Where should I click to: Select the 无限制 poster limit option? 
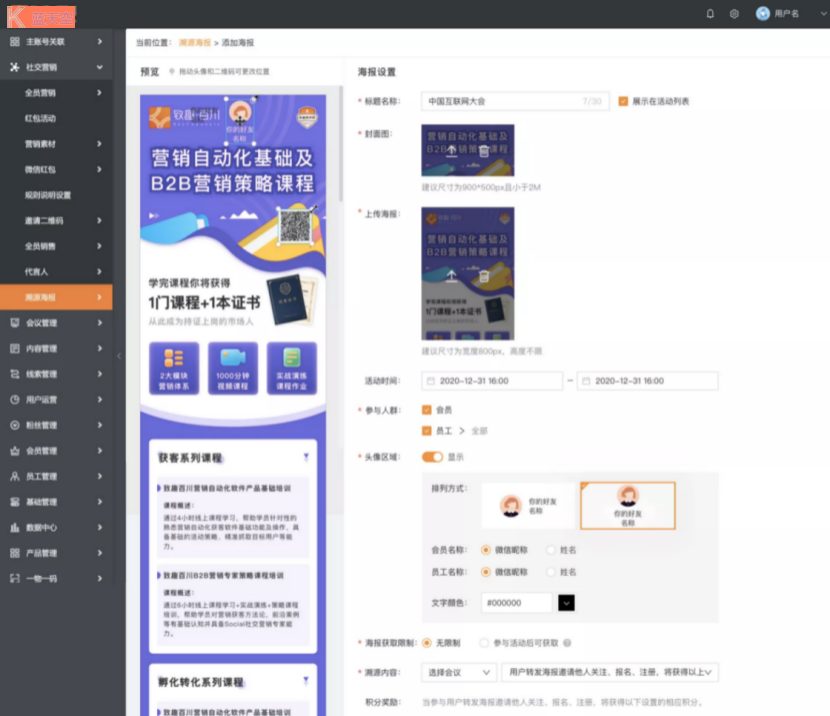(x=427, y=643)
